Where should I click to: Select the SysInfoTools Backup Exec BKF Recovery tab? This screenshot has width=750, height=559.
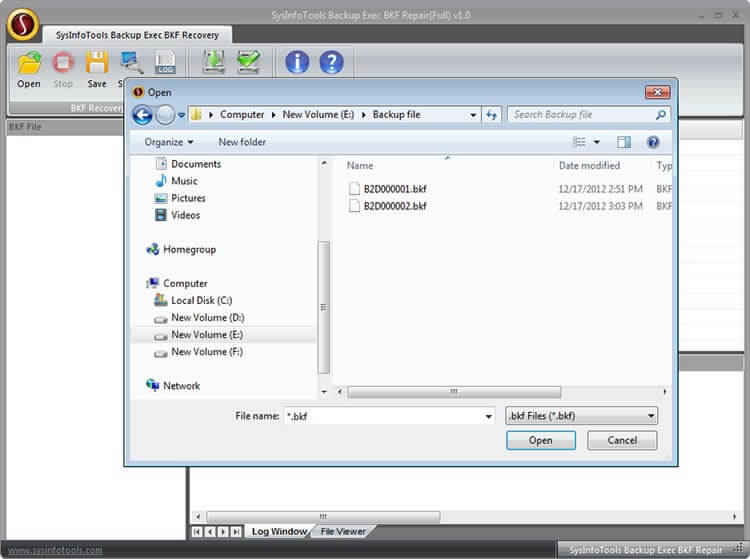point(137,35)
